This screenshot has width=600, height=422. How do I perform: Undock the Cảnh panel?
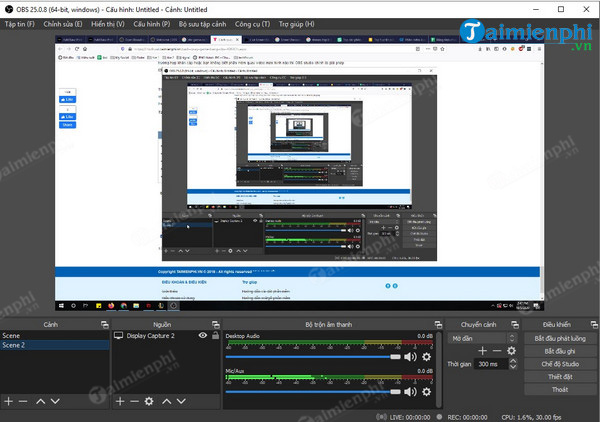click(104, 324)
